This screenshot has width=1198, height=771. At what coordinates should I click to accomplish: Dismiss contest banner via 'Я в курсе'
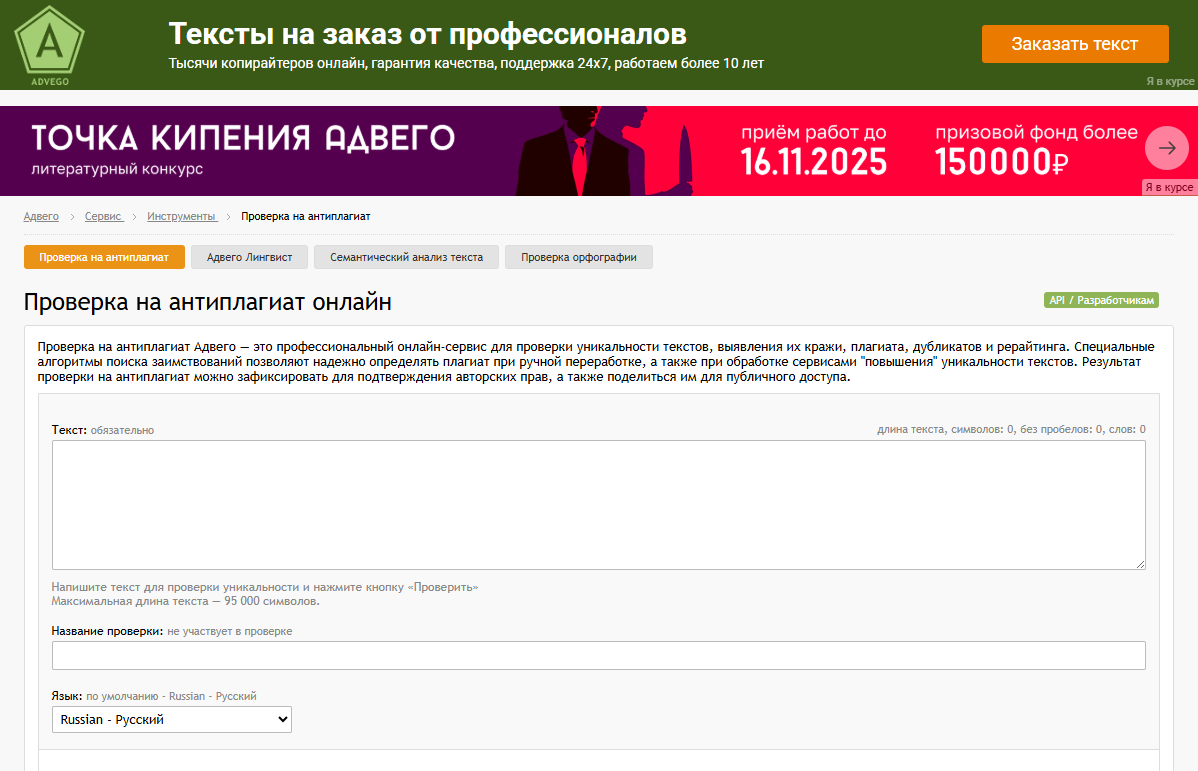pos(1169,187)
